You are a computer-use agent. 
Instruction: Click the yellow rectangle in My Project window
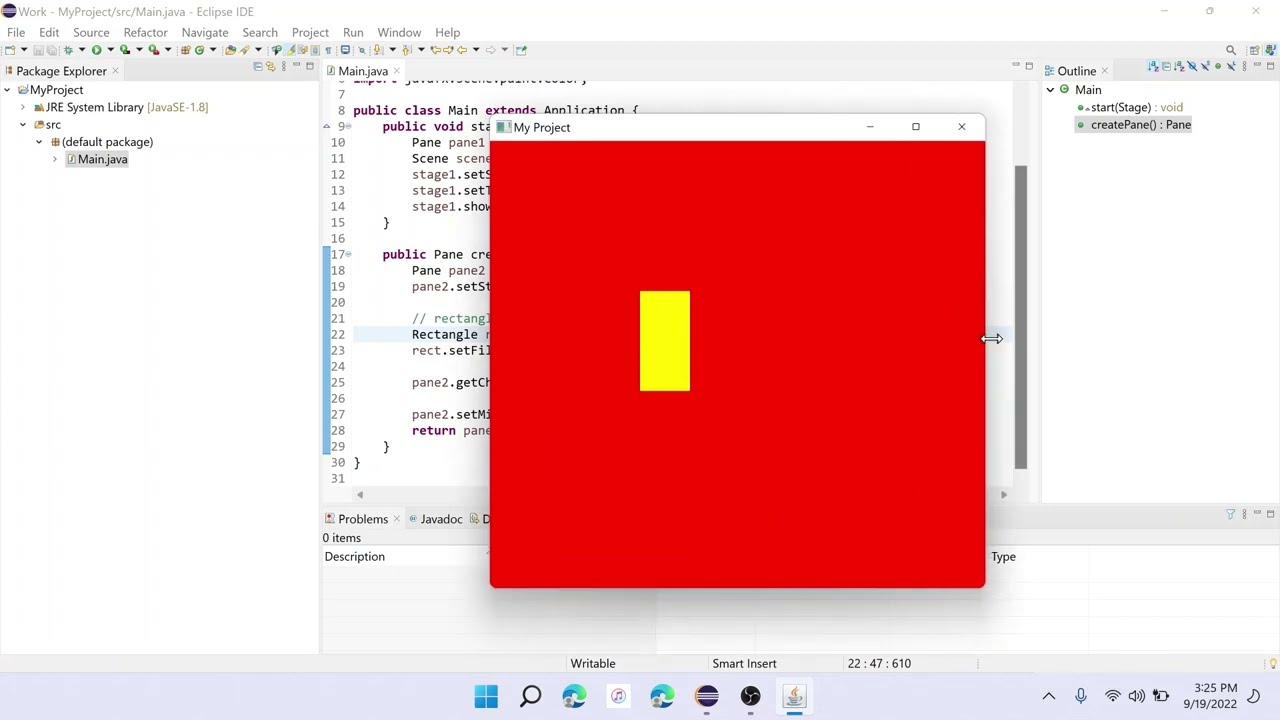click(665, 341)
